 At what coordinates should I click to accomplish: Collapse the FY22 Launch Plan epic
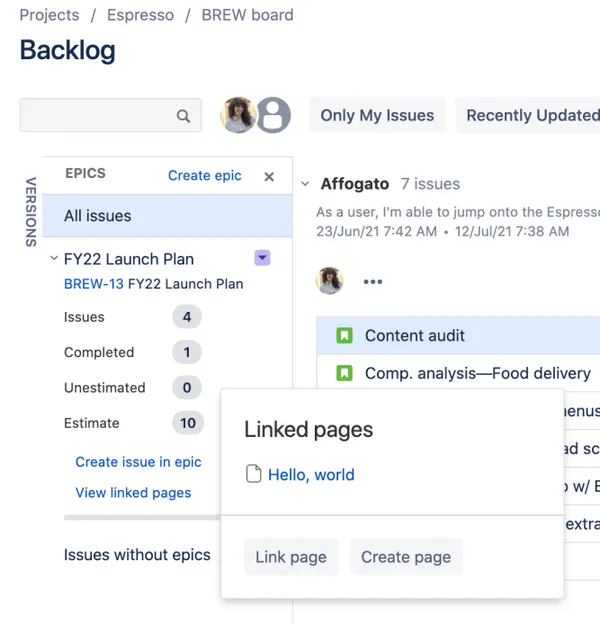click(x=54, y=258)
